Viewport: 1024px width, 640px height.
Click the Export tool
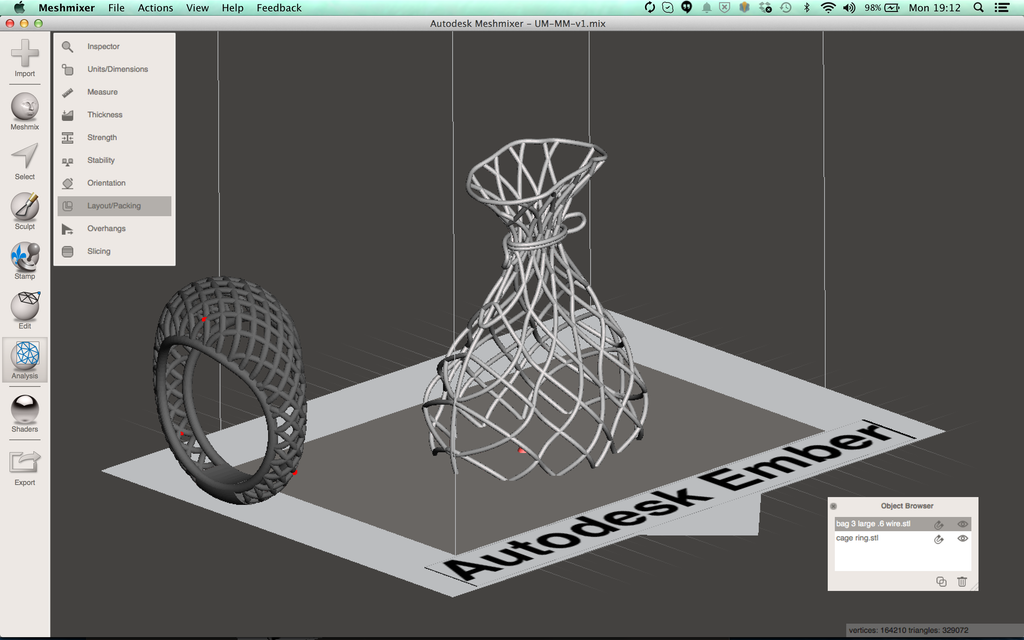25,467
